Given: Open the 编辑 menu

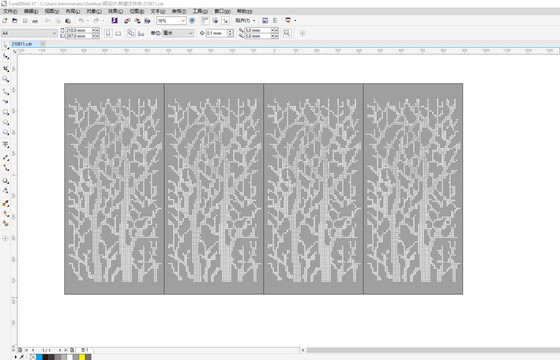Looking at the screenshot, I should click(31, 11).
